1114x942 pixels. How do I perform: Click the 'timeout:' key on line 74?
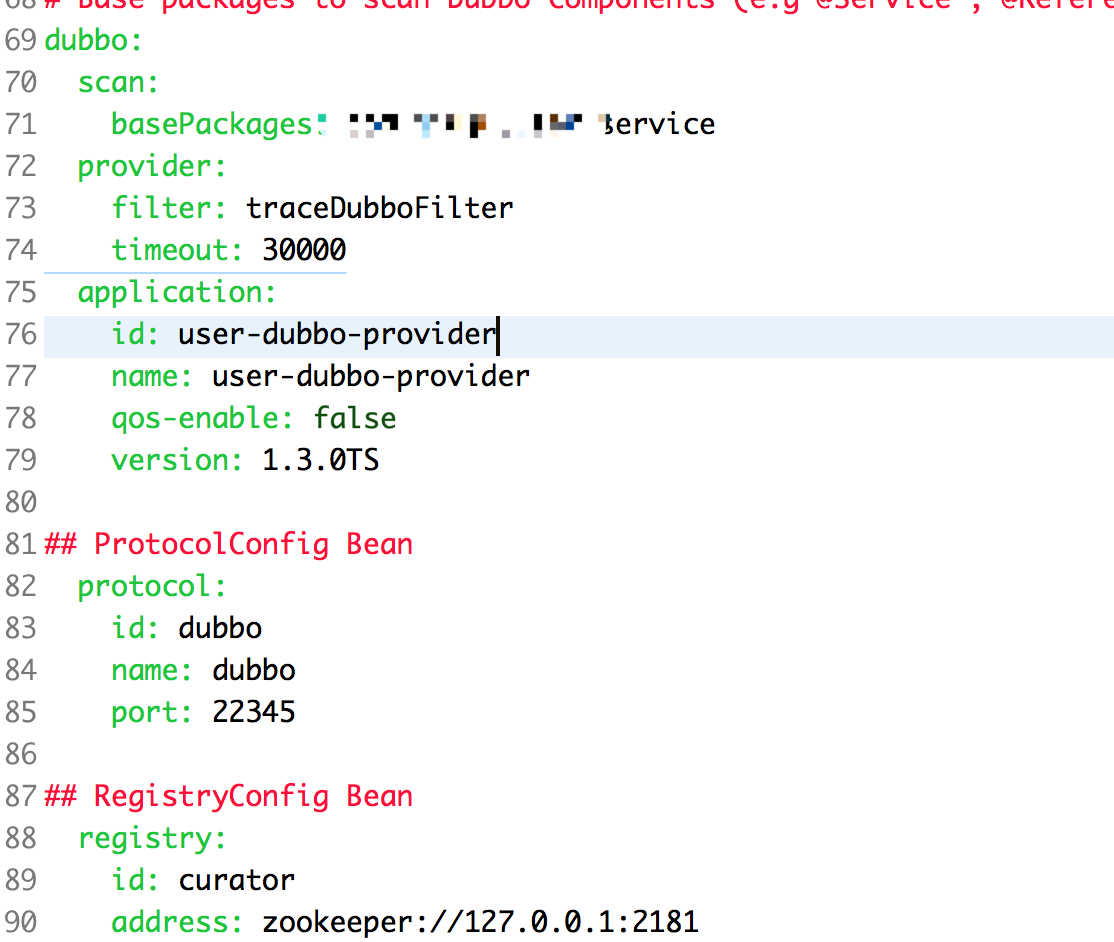[177, 250]
